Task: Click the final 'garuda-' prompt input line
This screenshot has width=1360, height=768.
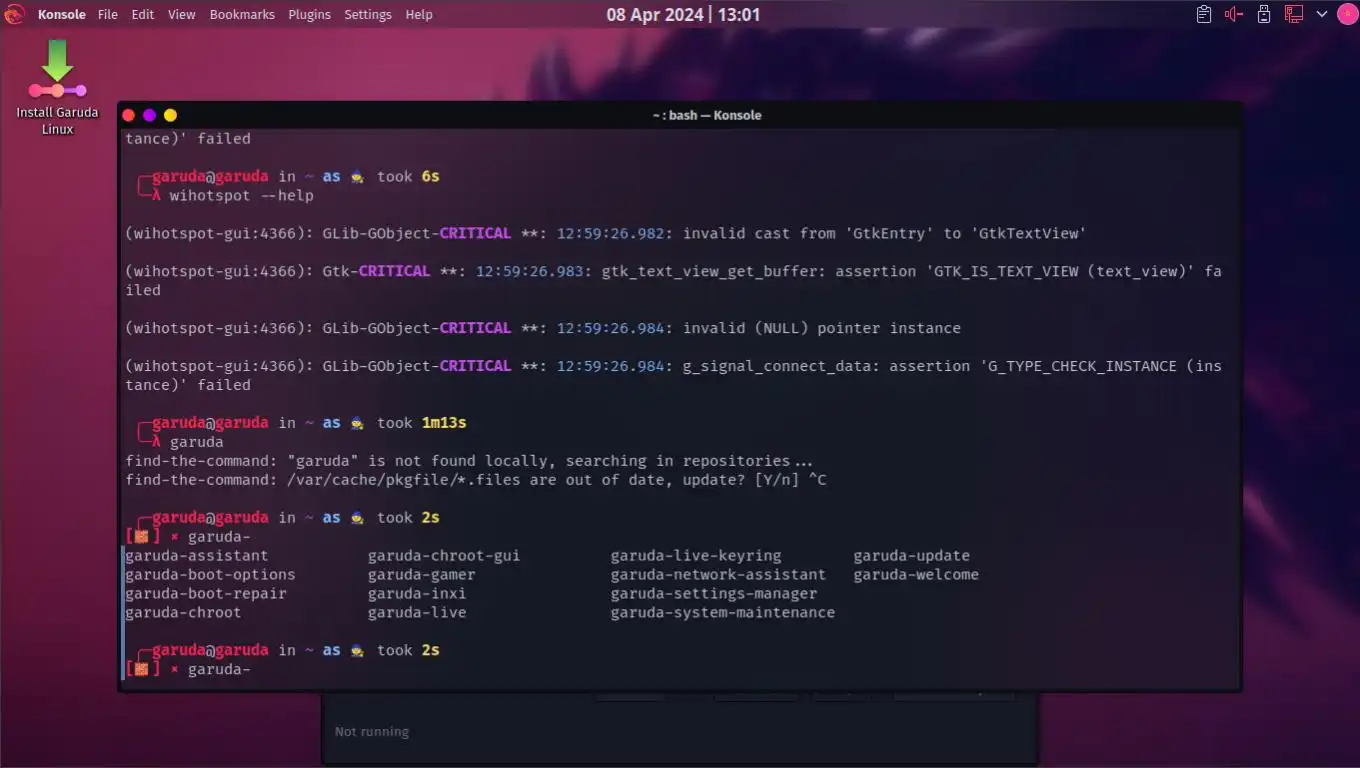Action: [218, 668]
